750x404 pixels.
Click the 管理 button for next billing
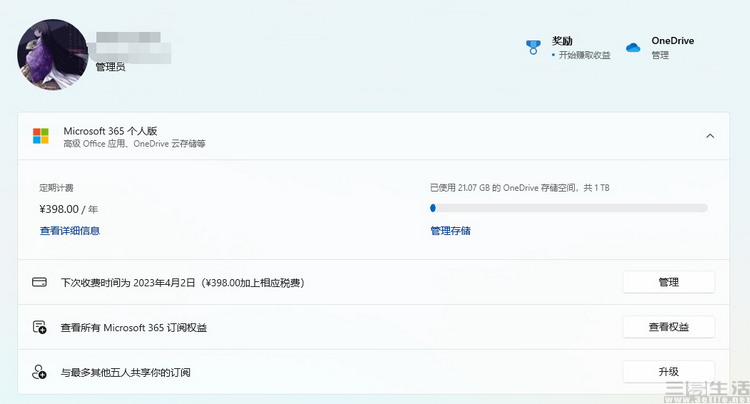click(669, 282)
